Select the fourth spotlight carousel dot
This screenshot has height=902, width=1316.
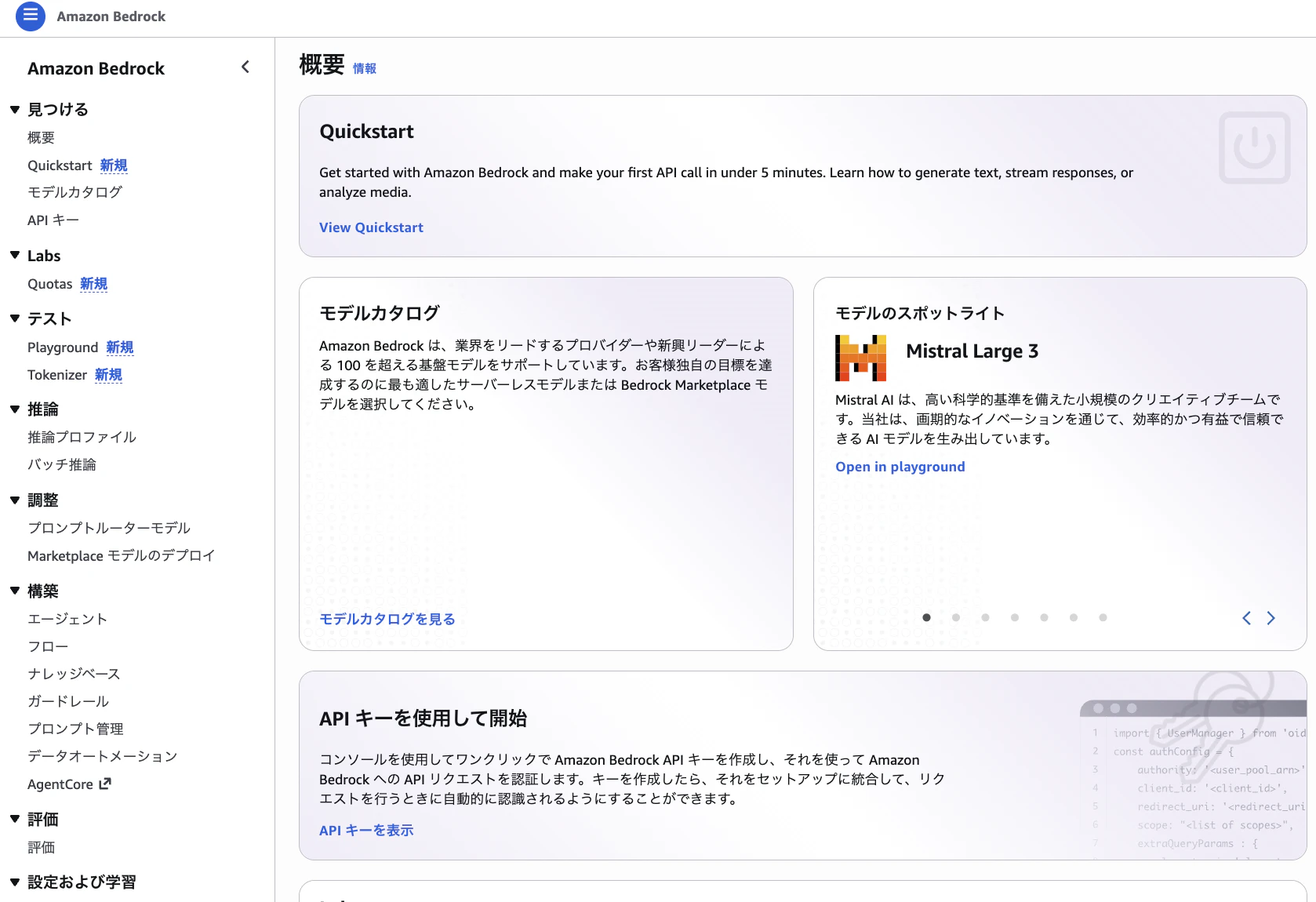coord(1015,618)
